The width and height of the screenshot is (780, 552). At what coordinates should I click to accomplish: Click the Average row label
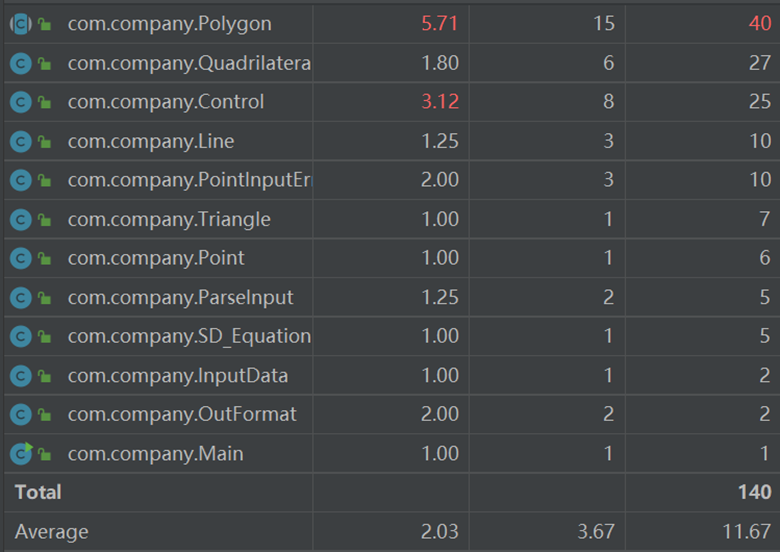click(51, 532)
